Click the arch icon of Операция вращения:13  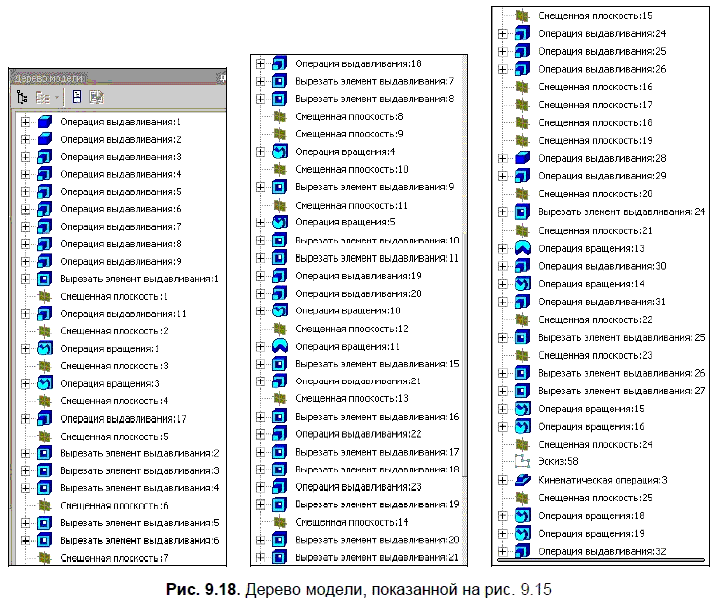tap(522, 248)
